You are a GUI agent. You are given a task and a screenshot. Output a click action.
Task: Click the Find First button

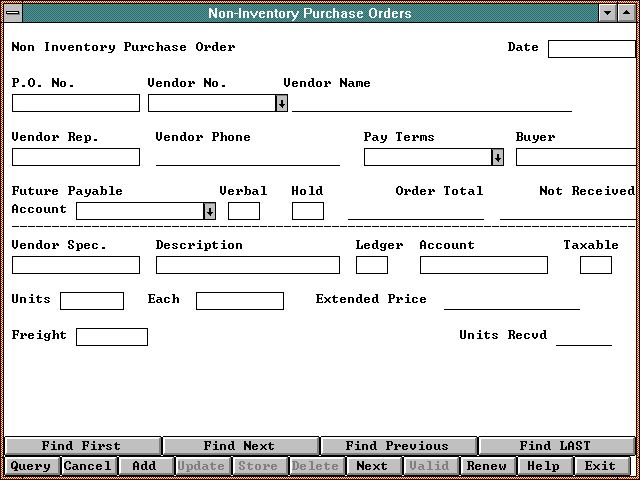coord(81,446)
